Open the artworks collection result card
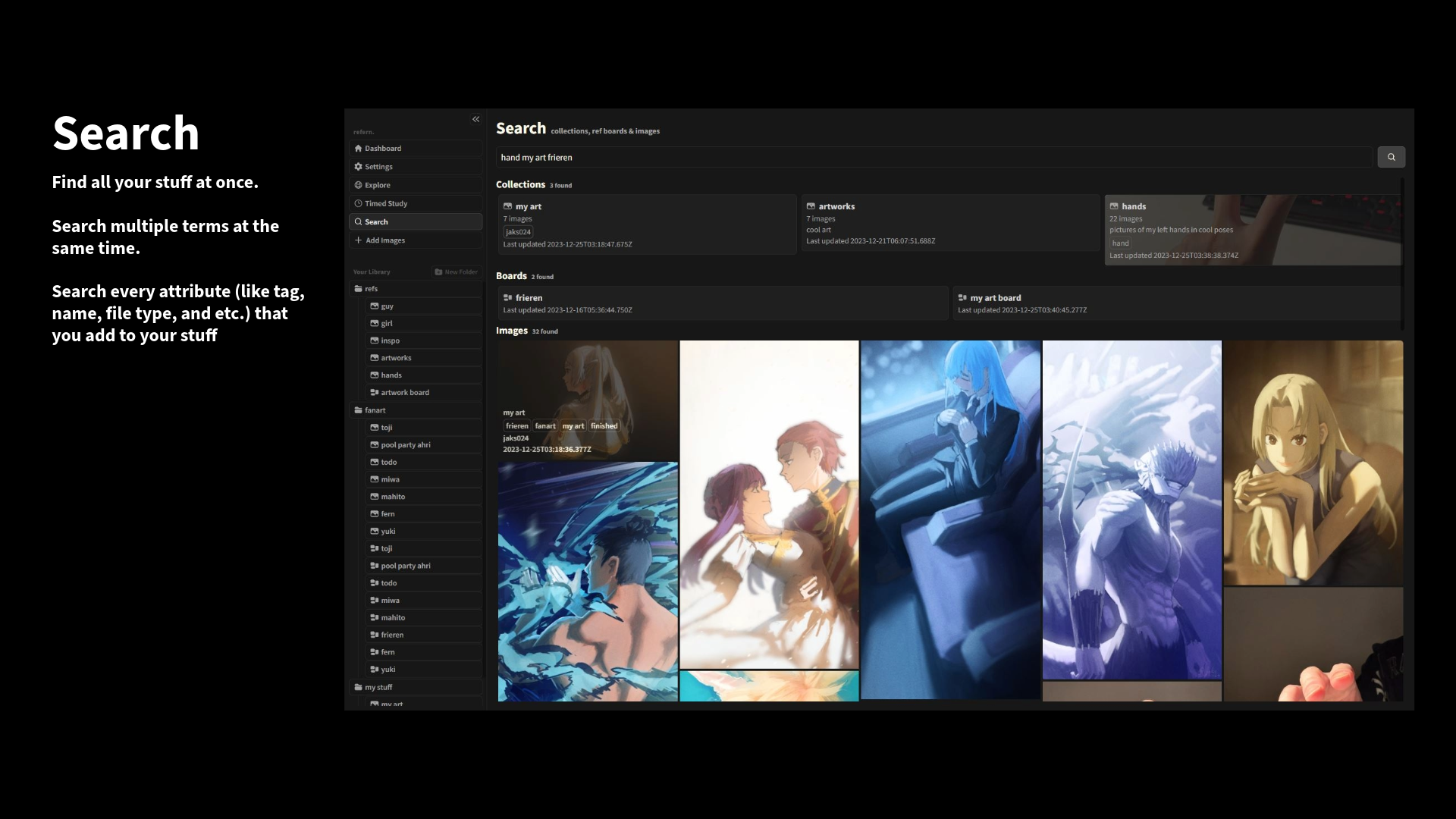This screenshot has height=819, width=1456. (950, 223)
